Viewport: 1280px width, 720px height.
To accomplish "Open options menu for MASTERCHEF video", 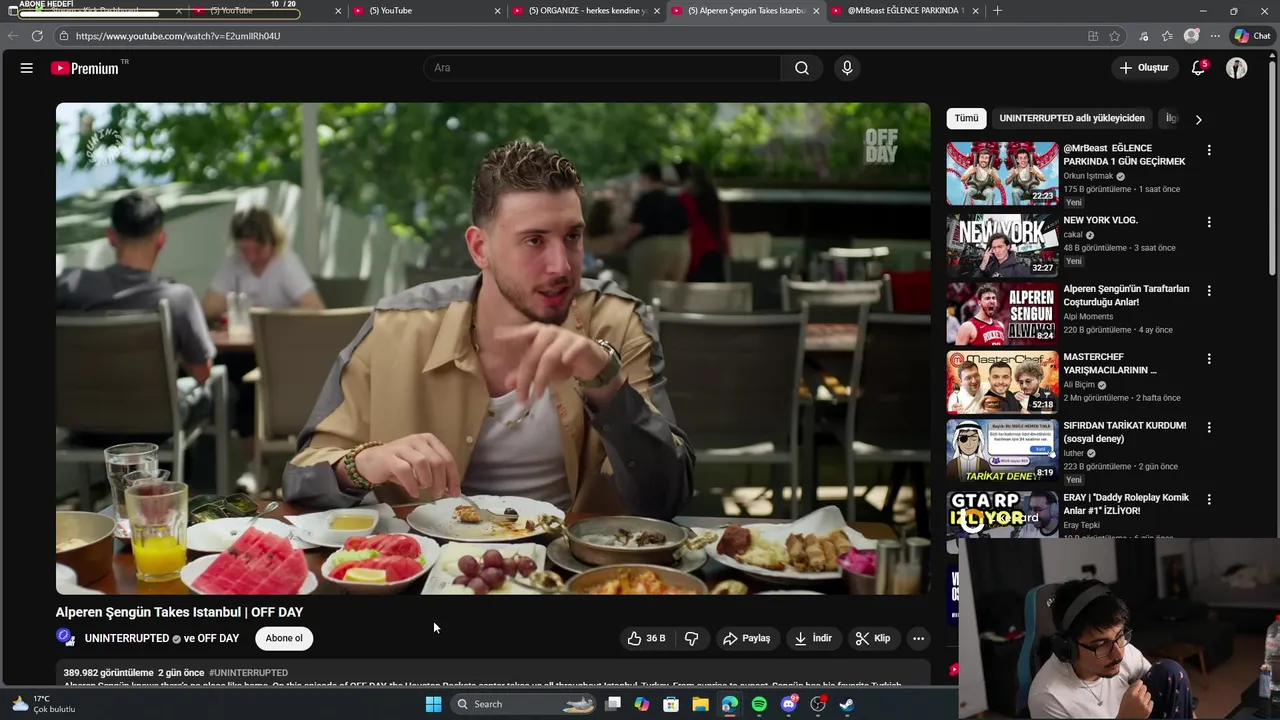I will pyautogui.click(x=1209, y=358).
